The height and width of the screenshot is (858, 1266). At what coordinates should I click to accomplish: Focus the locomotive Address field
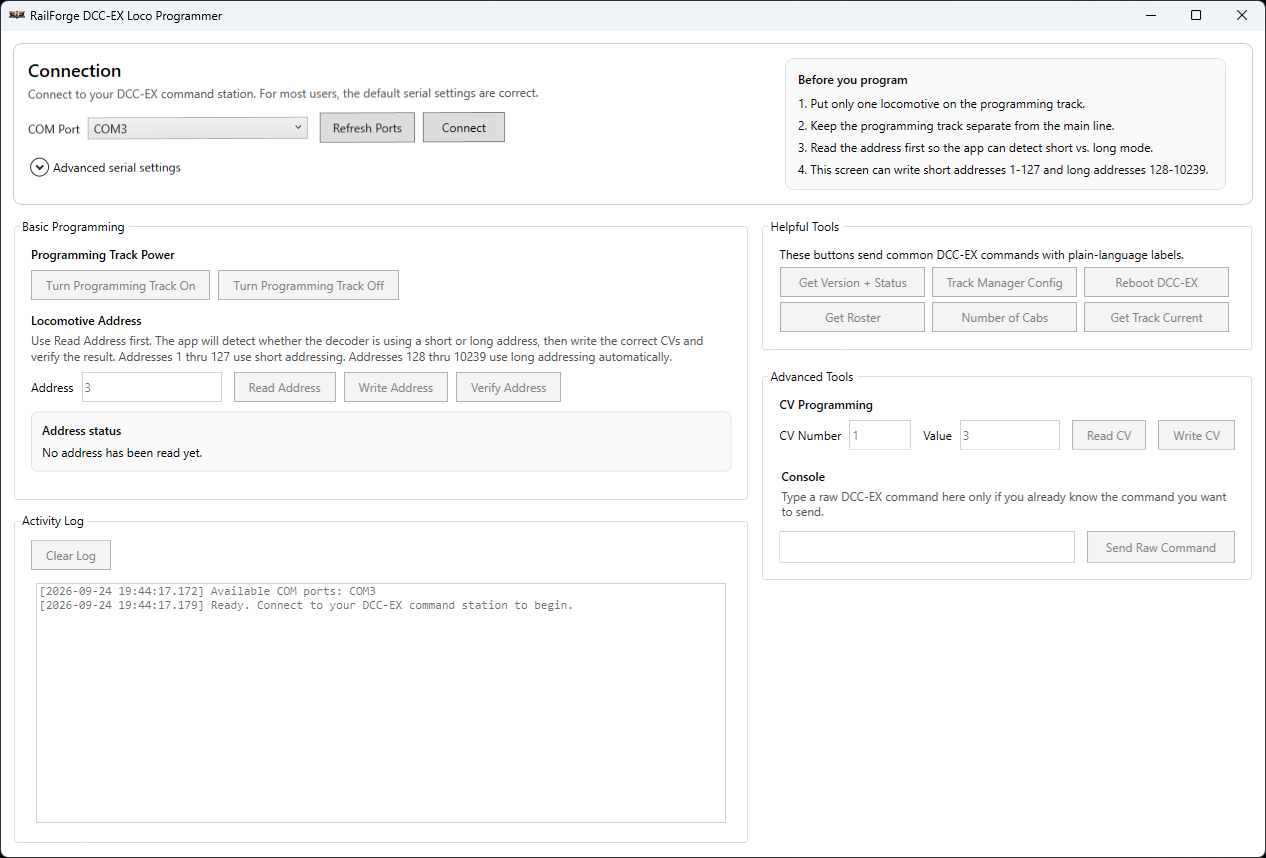coord(151,387)
